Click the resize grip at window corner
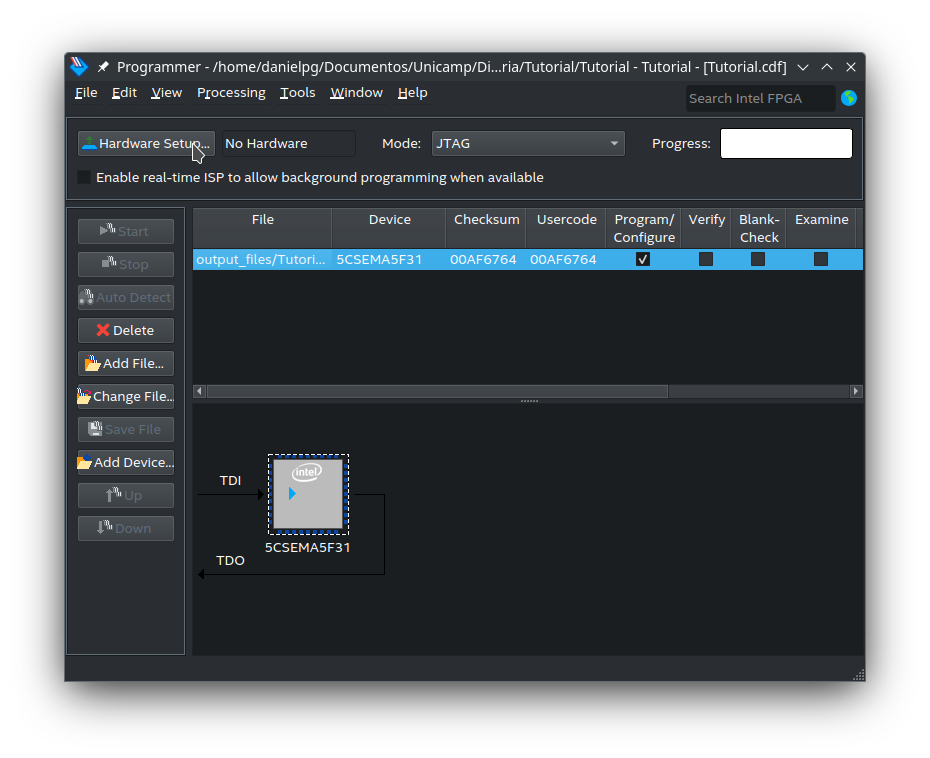The width and height of the screenshot is (930, 758). pyautogui.click(x=858, y=674)
